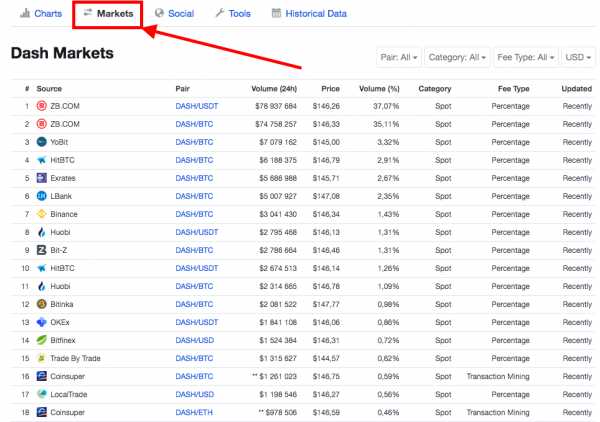Image resolution: width=600 pixels, height=422 pixels.
Task: Click the HitBTC icon in row 10
Action: [41, 268]
